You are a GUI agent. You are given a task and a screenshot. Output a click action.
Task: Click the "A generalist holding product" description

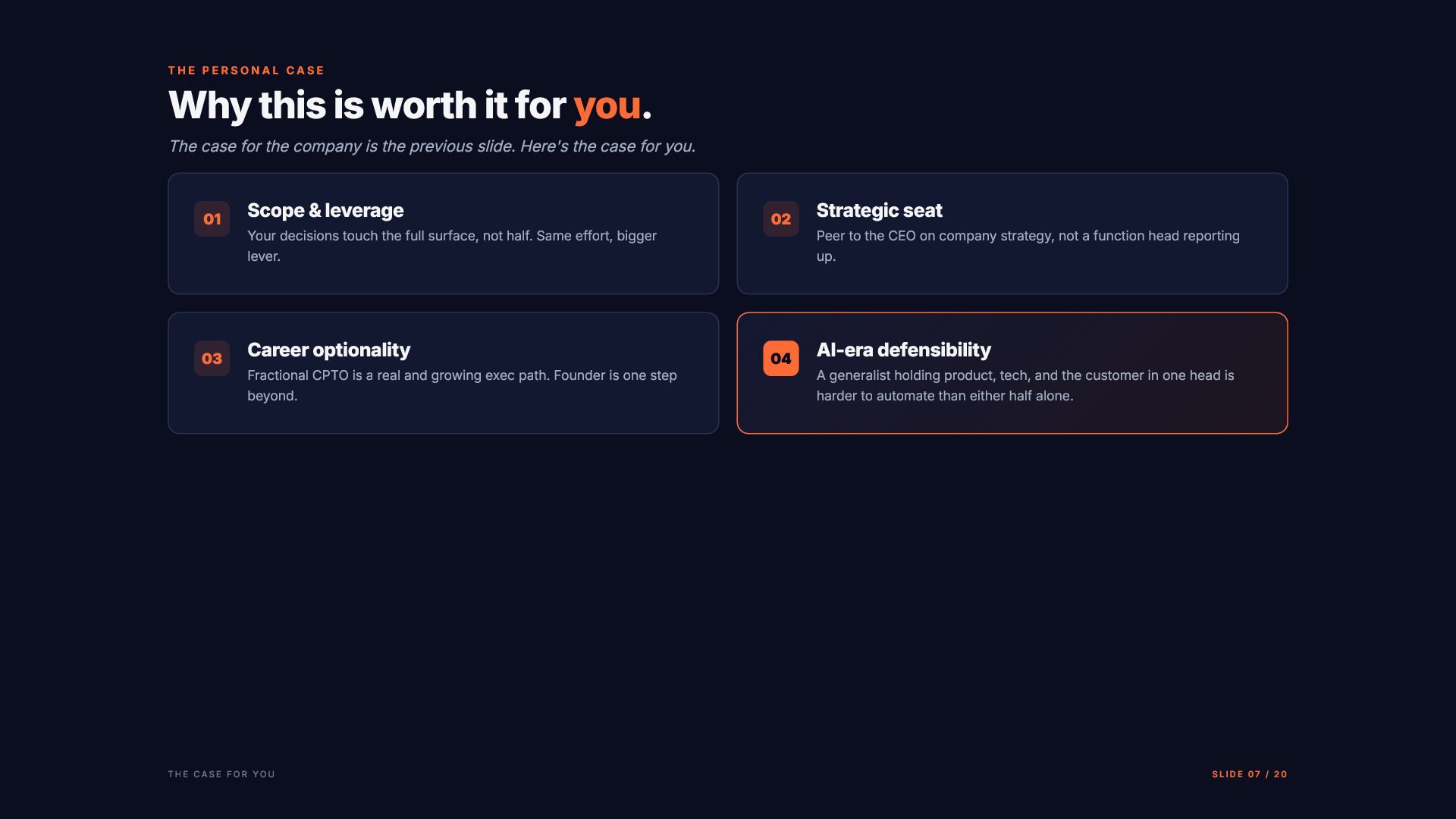pyautogui.click(x=1025, y=385)
